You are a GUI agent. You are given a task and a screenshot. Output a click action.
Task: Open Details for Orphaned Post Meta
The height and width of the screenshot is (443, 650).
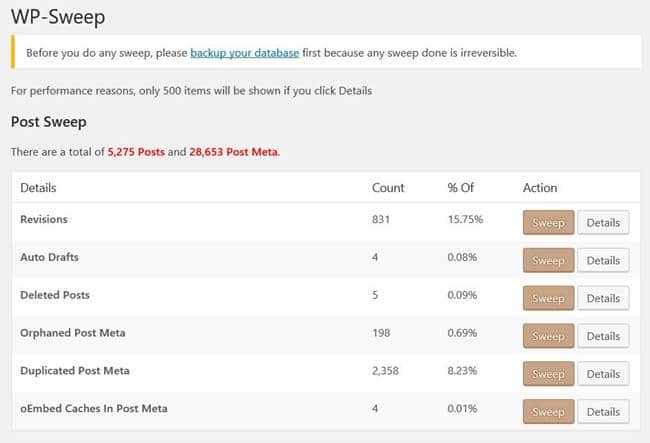tap(603, 336)
